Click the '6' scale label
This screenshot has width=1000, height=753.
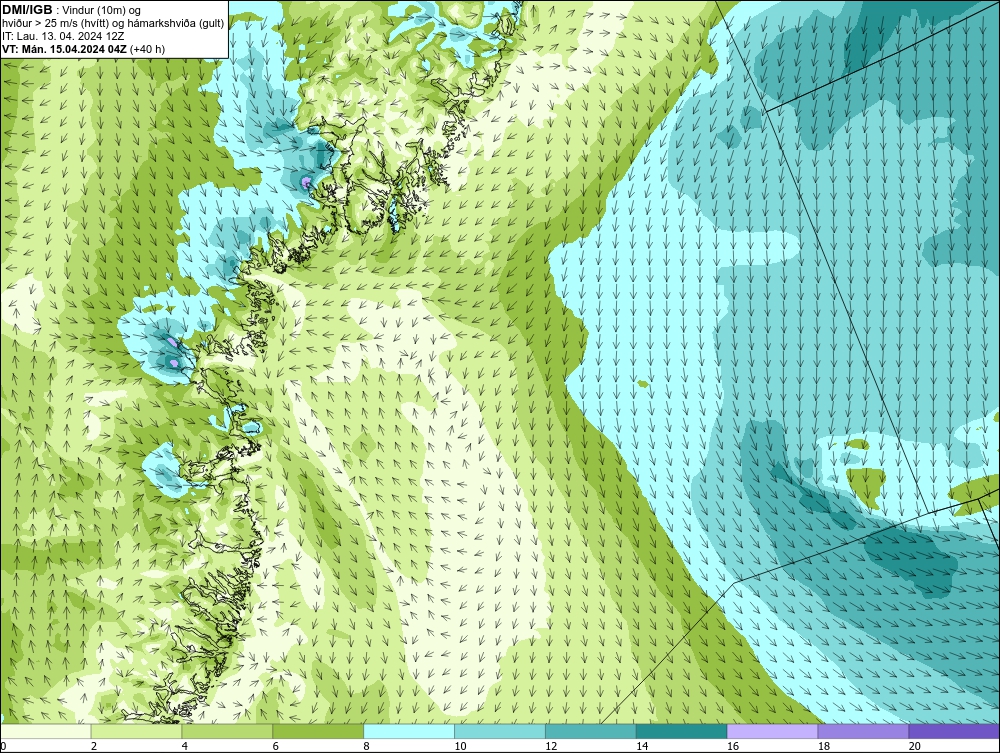point(276,746)
